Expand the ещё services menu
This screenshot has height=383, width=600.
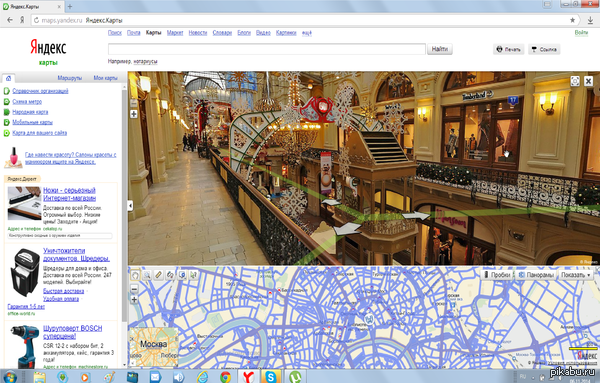click(x=307, y=33)
